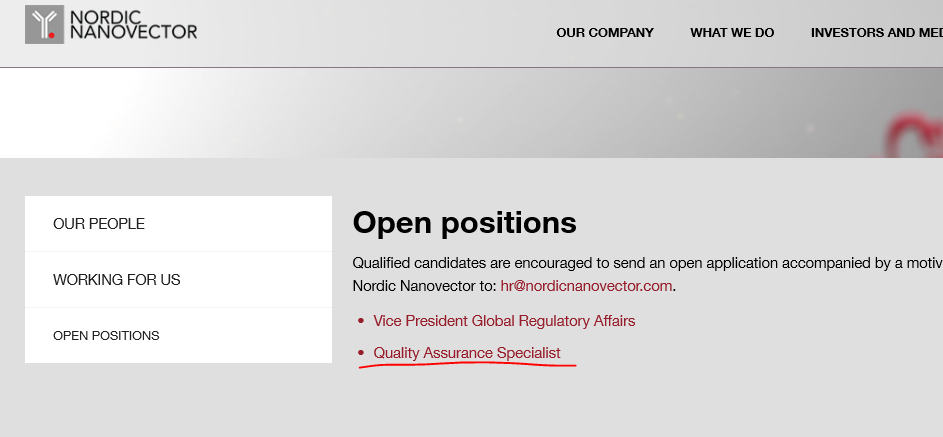Open the INVESTORS AND MEDIA menu
This screenshot has width=943, height=437.
pos(876,33)
